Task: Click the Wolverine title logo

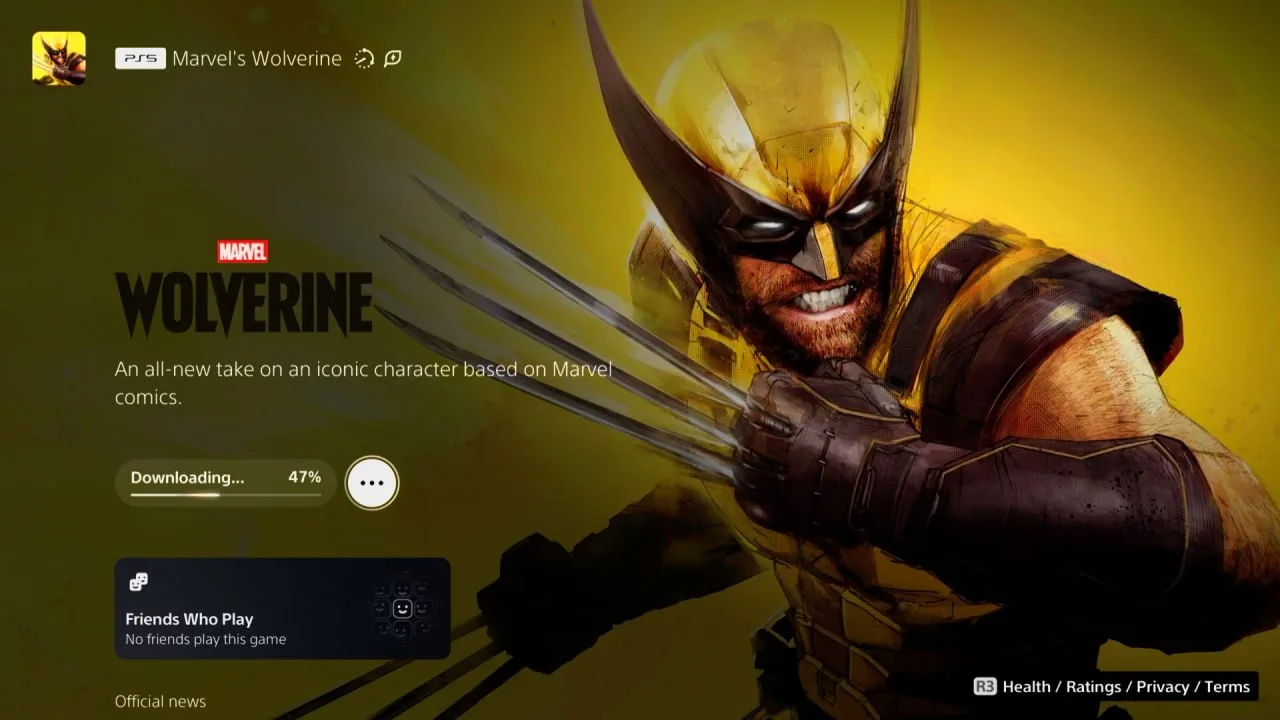Action: tap(244, 304)
